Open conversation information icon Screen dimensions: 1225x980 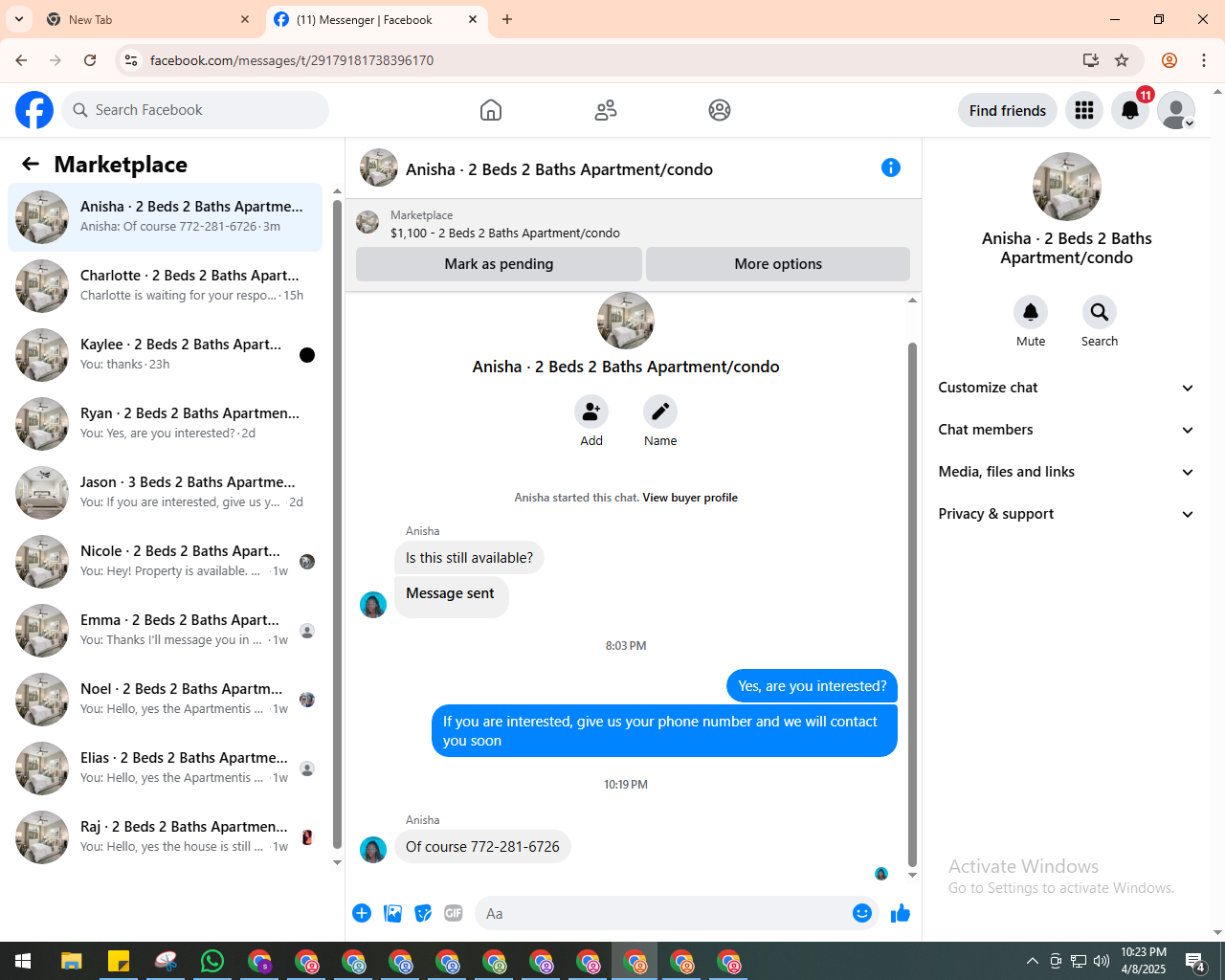(891, 168)
